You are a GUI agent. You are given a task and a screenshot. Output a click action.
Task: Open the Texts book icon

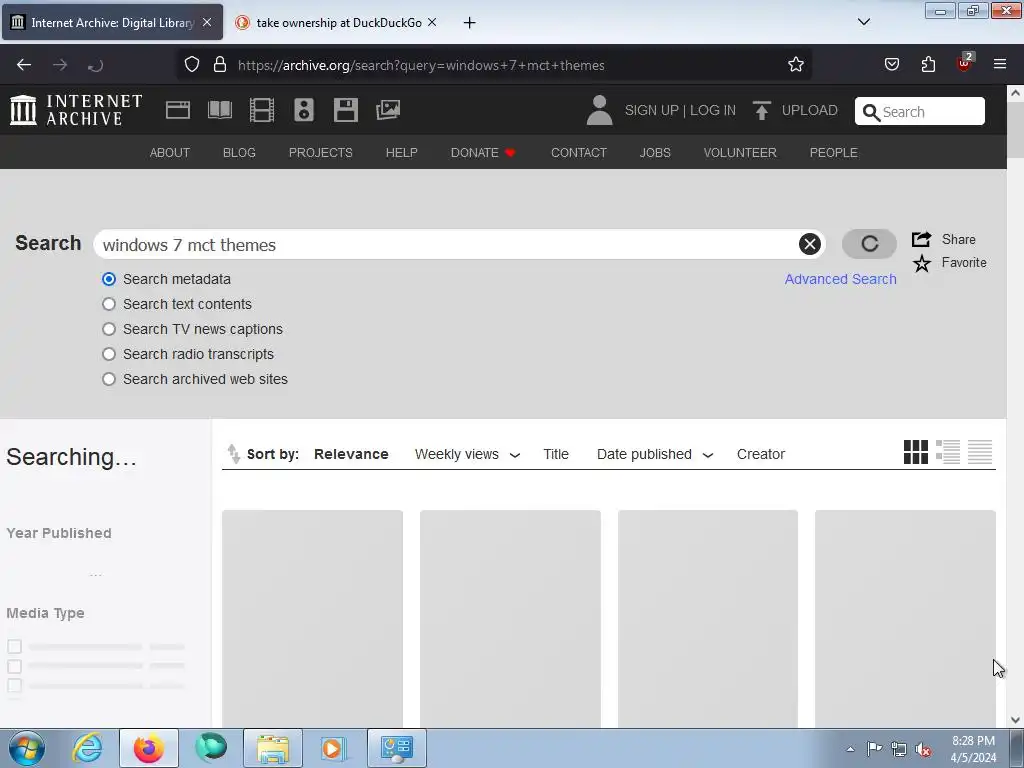pos(219,110)
